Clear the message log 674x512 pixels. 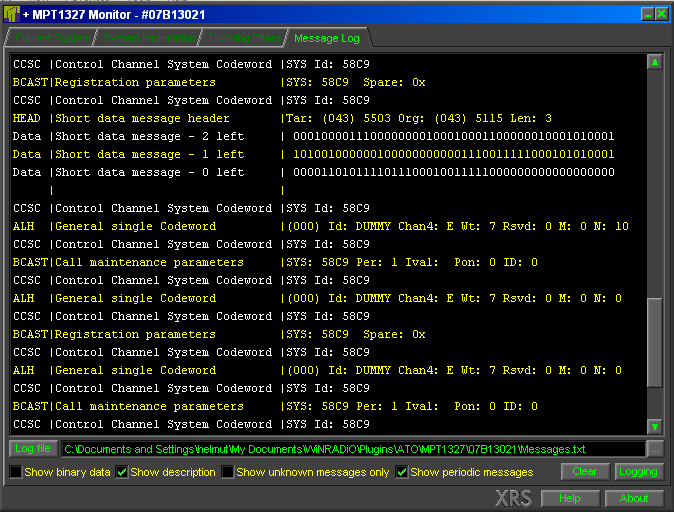coord(585,472)
